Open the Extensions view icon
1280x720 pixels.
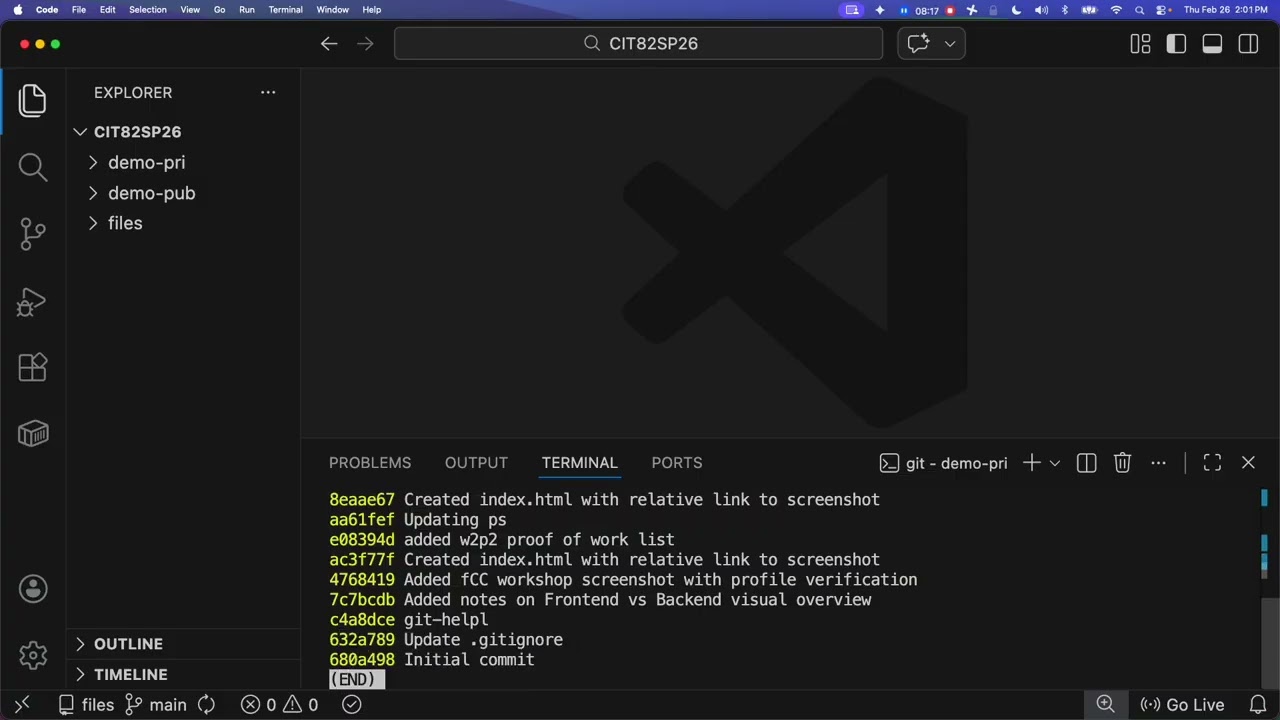[x=33, y=367]
